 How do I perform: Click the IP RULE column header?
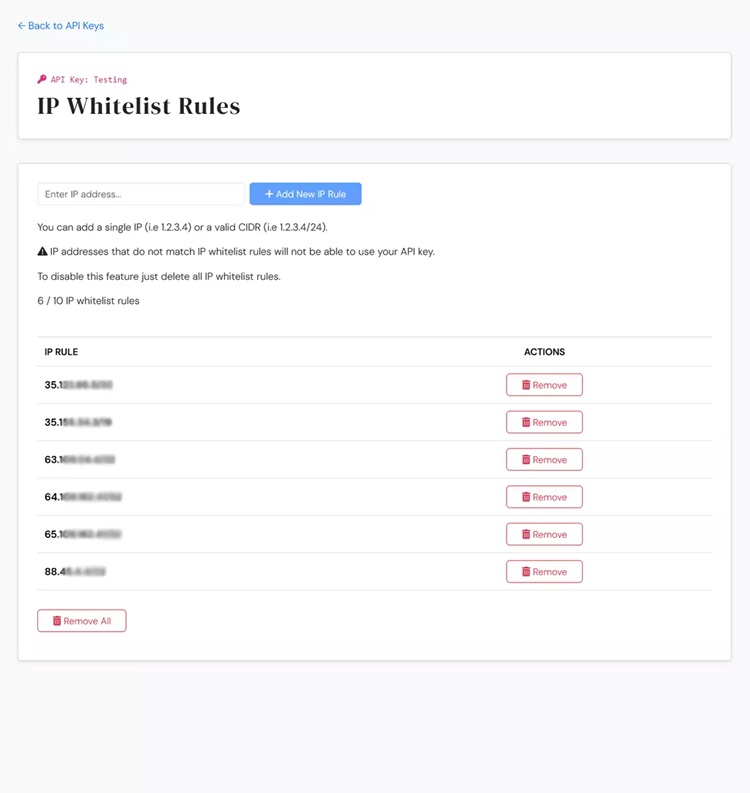tap(61, 352)
